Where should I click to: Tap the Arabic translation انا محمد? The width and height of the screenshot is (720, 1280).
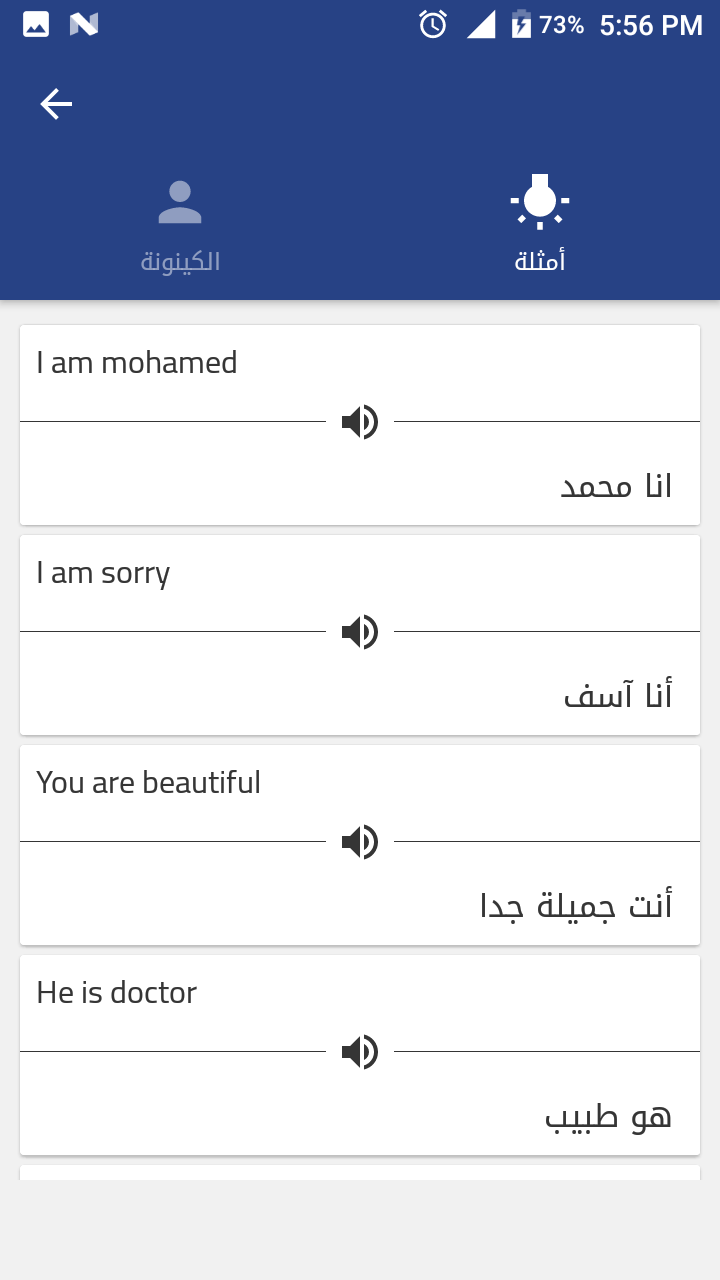616,486
